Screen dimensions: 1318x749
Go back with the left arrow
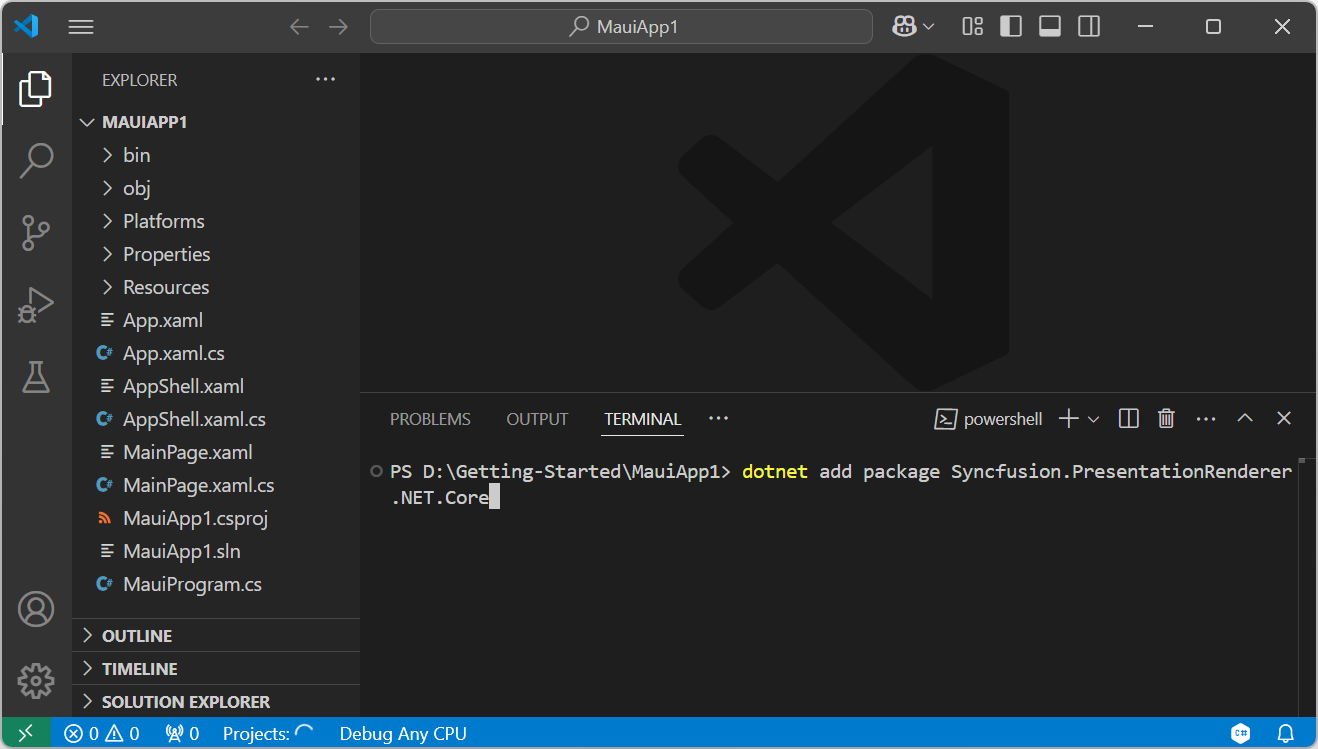pyautogui.click(x=299, y=27)
